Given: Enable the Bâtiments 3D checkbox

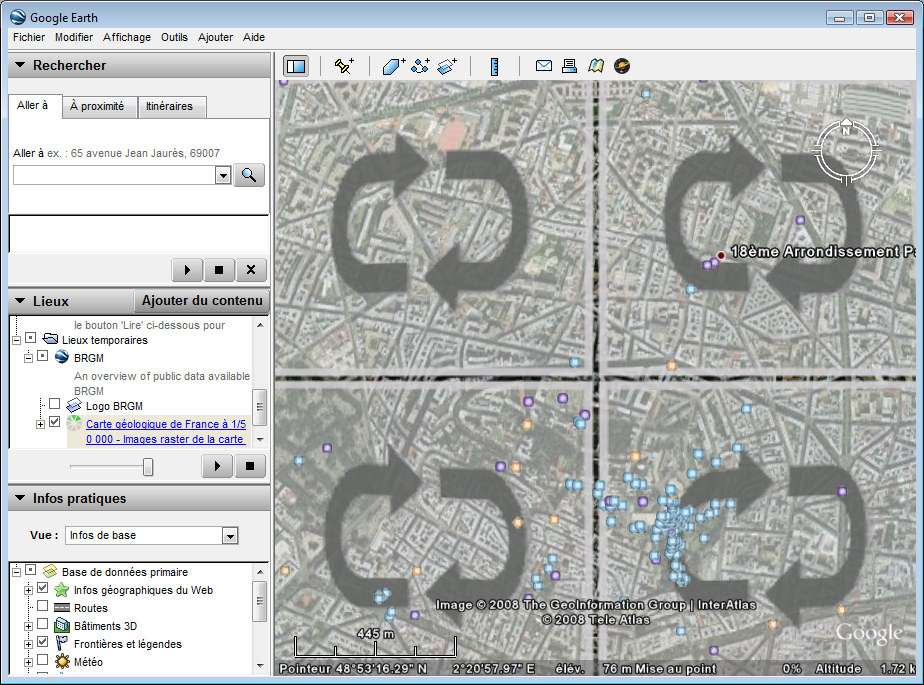Looking at the screenshot, I should [42, 624].
